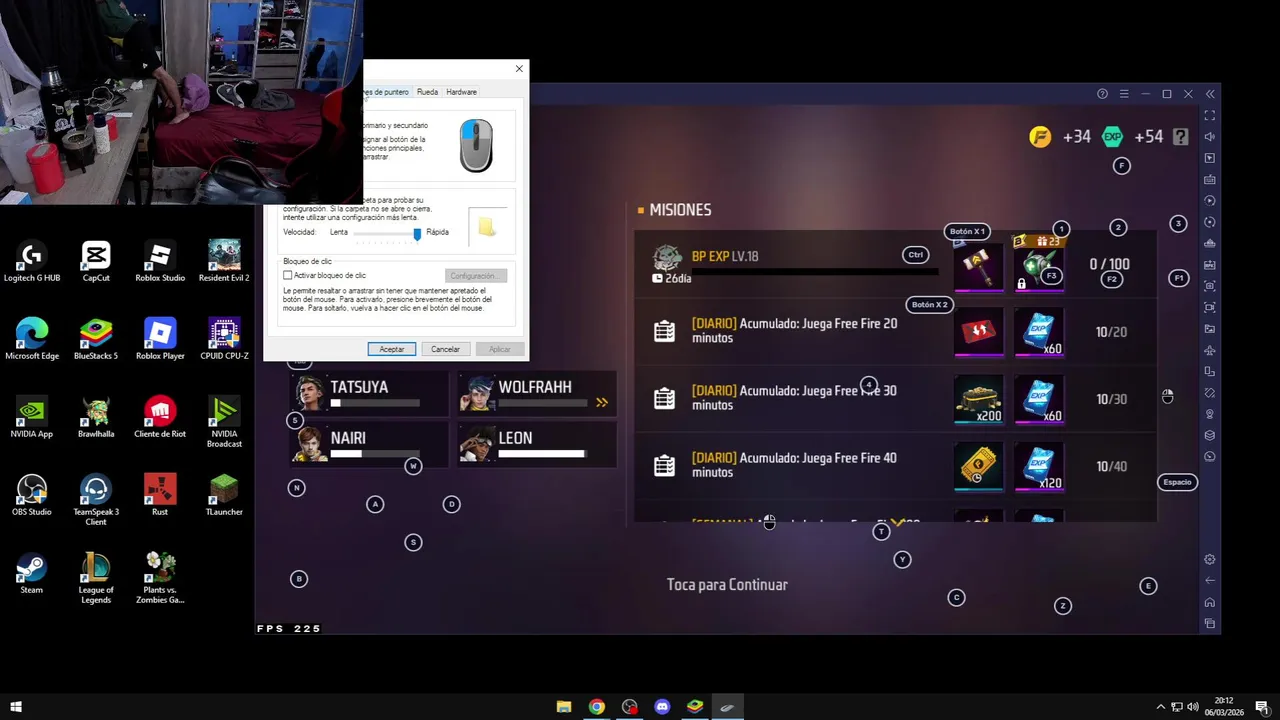Click the green EXP icon beside +54
The height and width of the screenshot is (720, 1280).
(1112, 137)
